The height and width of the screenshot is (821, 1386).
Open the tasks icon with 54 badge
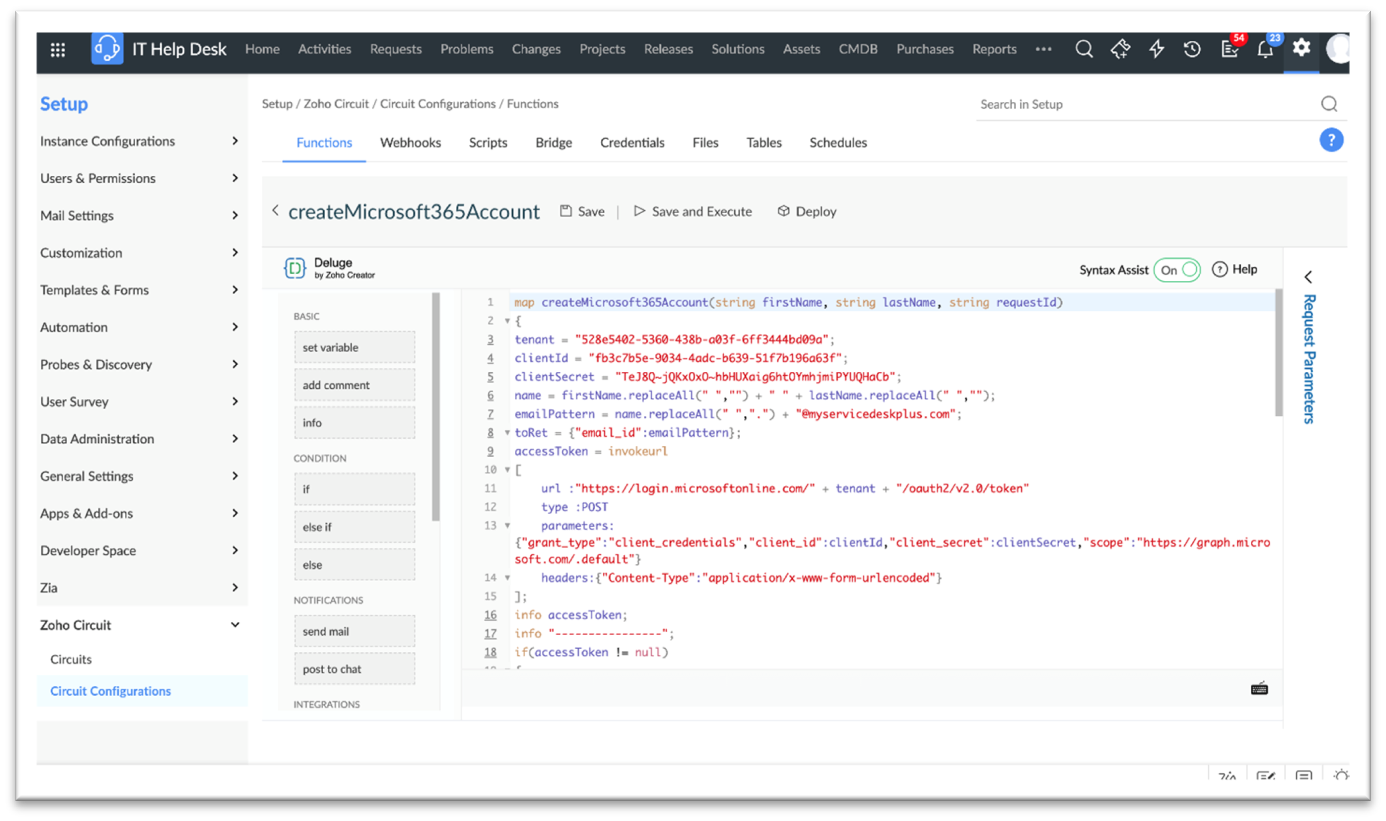(x=1230, y=49)
